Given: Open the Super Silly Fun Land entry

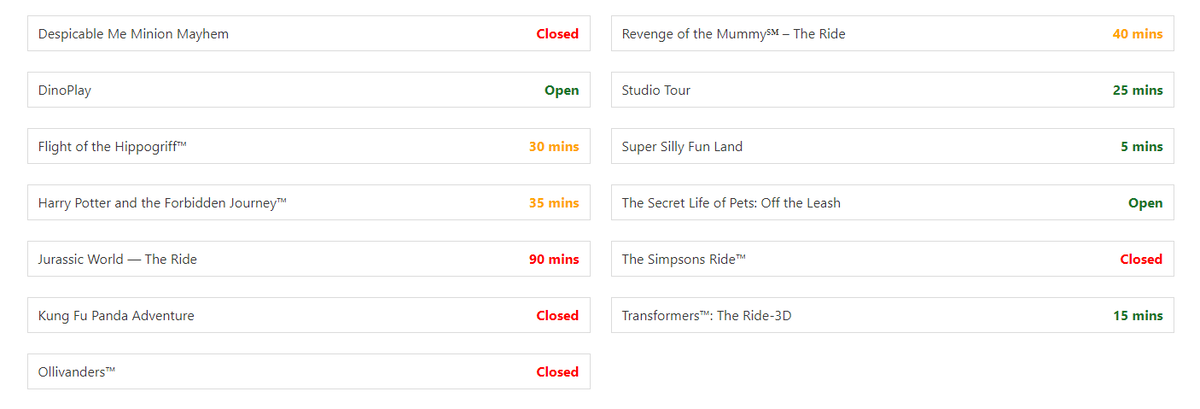Looking at the screenshot, I should (x=682, y=147).
